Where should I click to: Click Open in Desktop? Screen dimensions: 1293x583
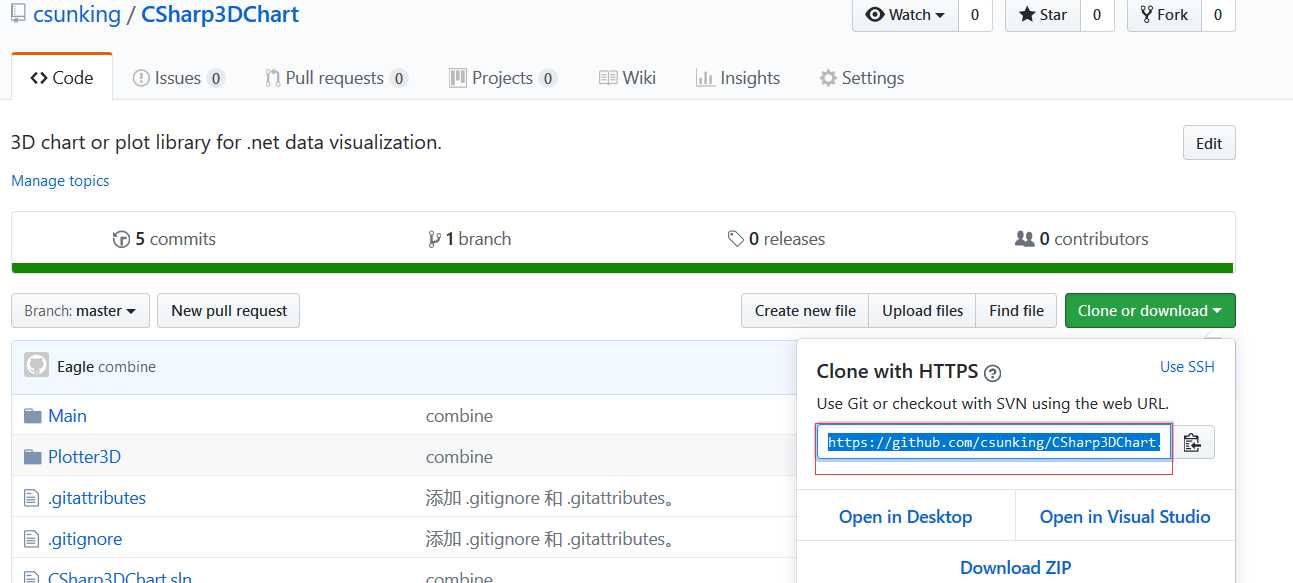tap(906, 517)
